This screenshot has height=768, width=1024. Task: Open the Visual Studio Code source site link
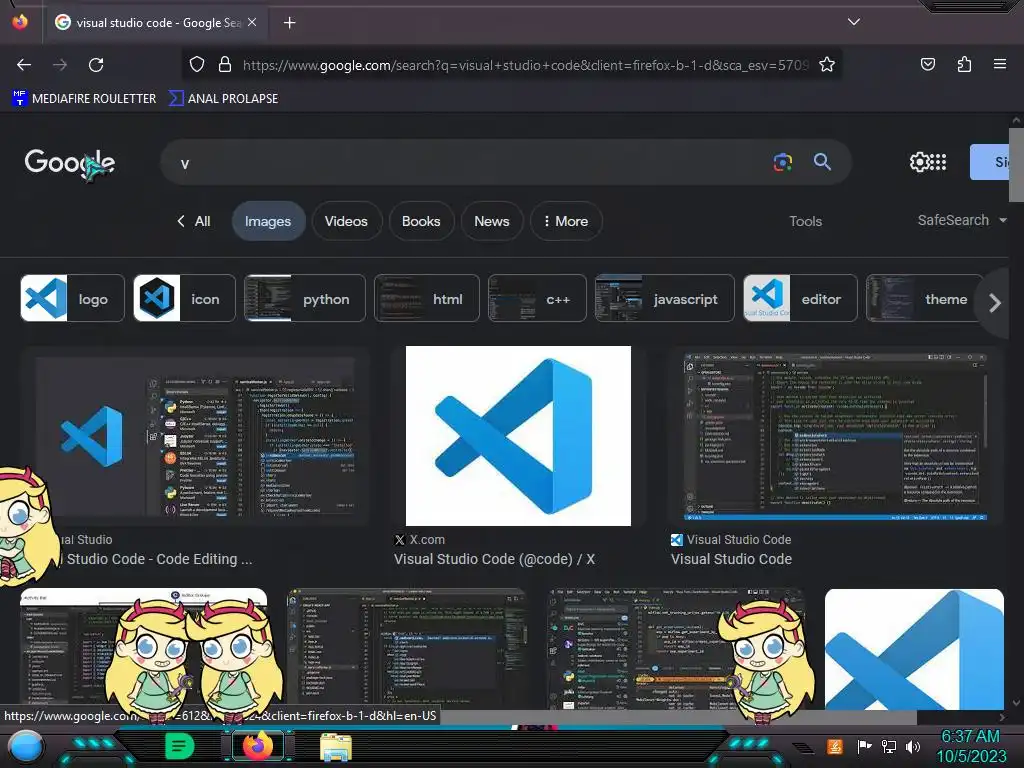(731, 540)
